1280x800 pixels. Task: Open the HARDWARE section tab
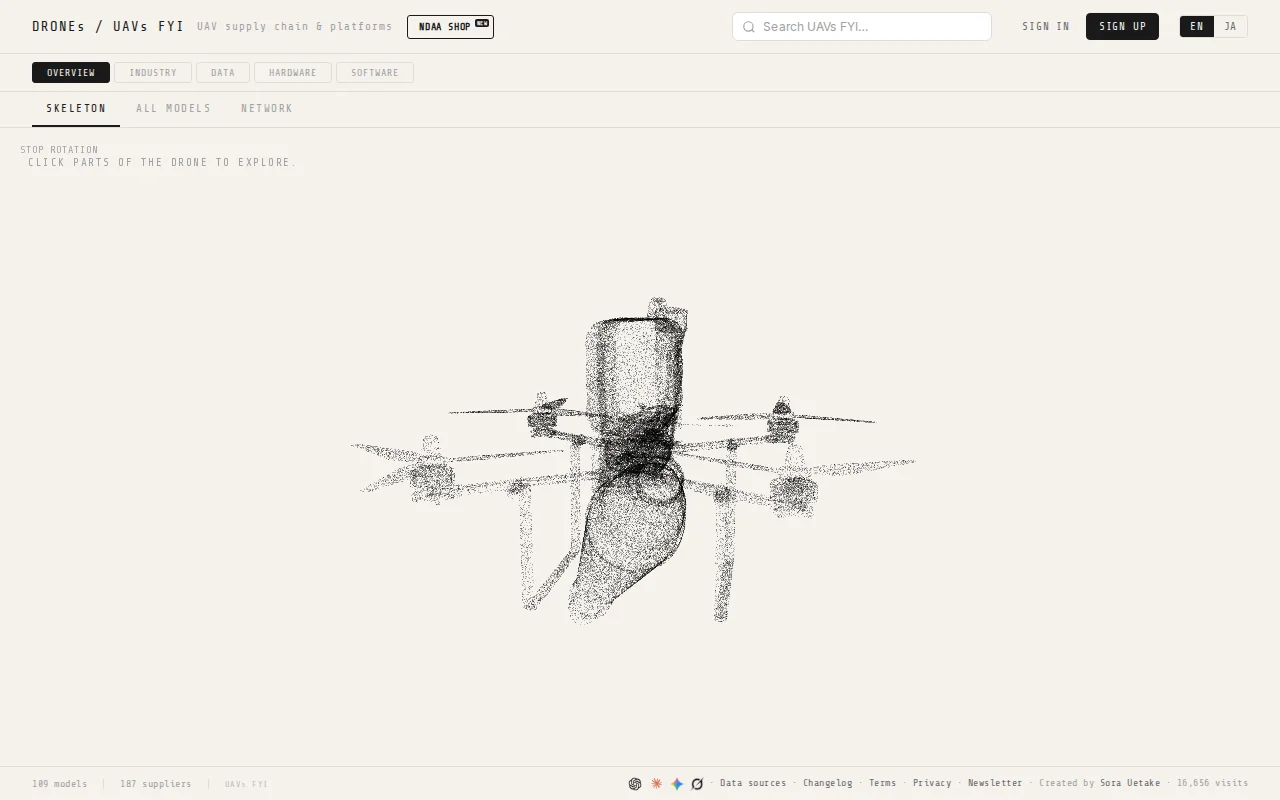293,73
